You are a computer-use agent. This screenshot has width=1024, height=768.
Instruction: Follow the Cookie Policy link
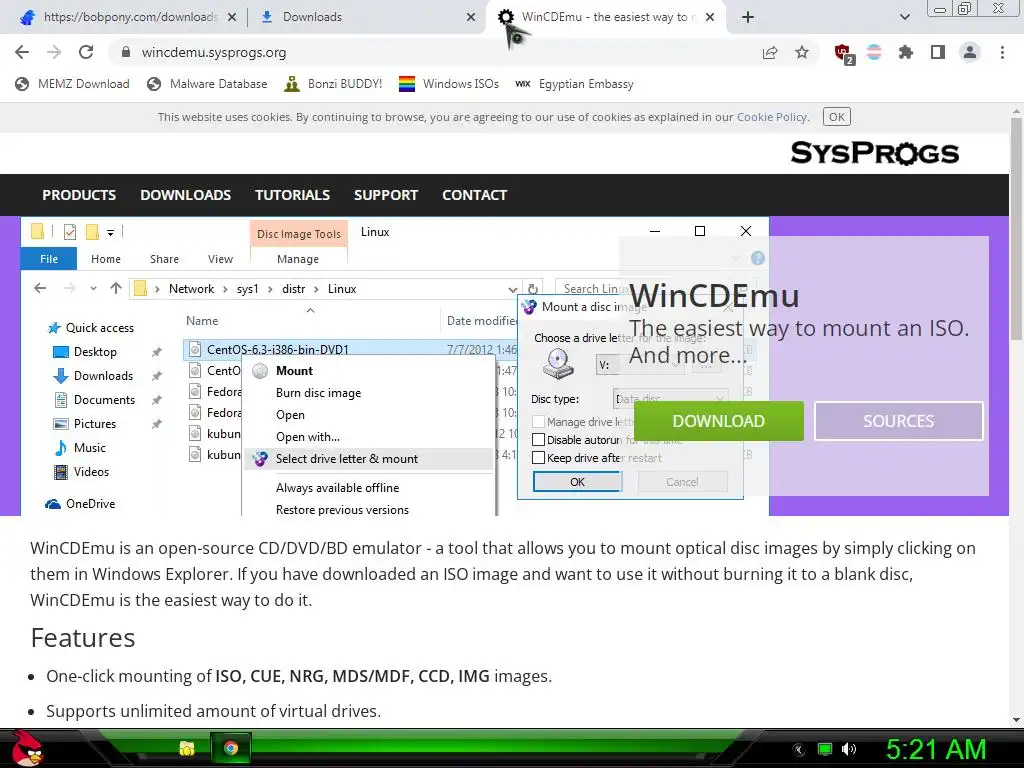(x=772, y=117)
